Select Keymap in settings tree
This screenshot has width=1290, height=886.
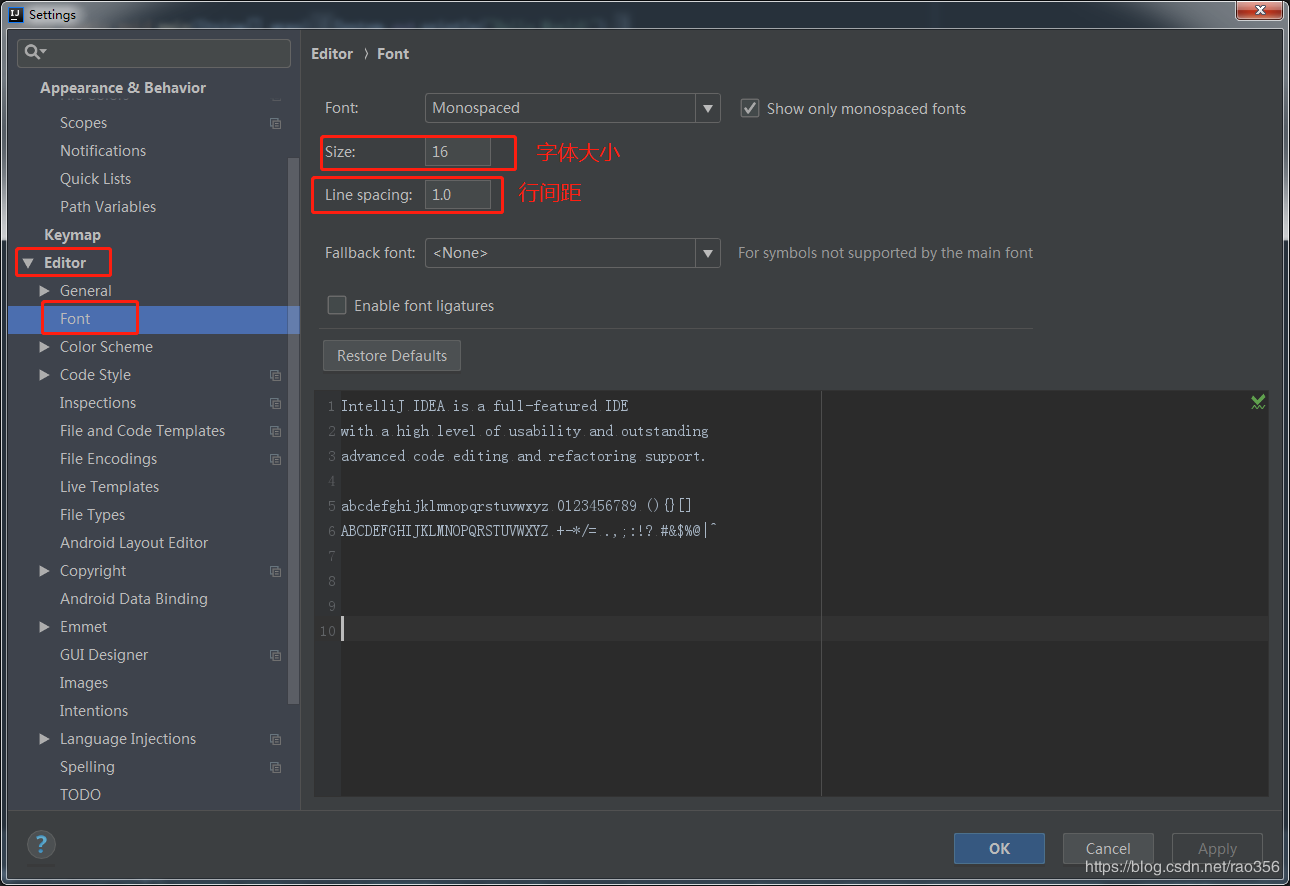(72, 235)
